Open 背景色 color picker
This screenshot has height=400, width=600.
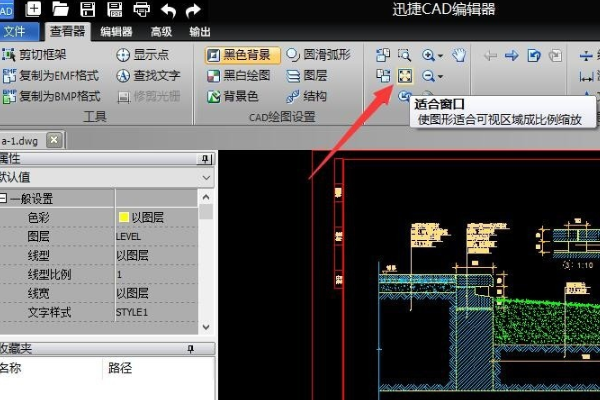coord(233,96)
